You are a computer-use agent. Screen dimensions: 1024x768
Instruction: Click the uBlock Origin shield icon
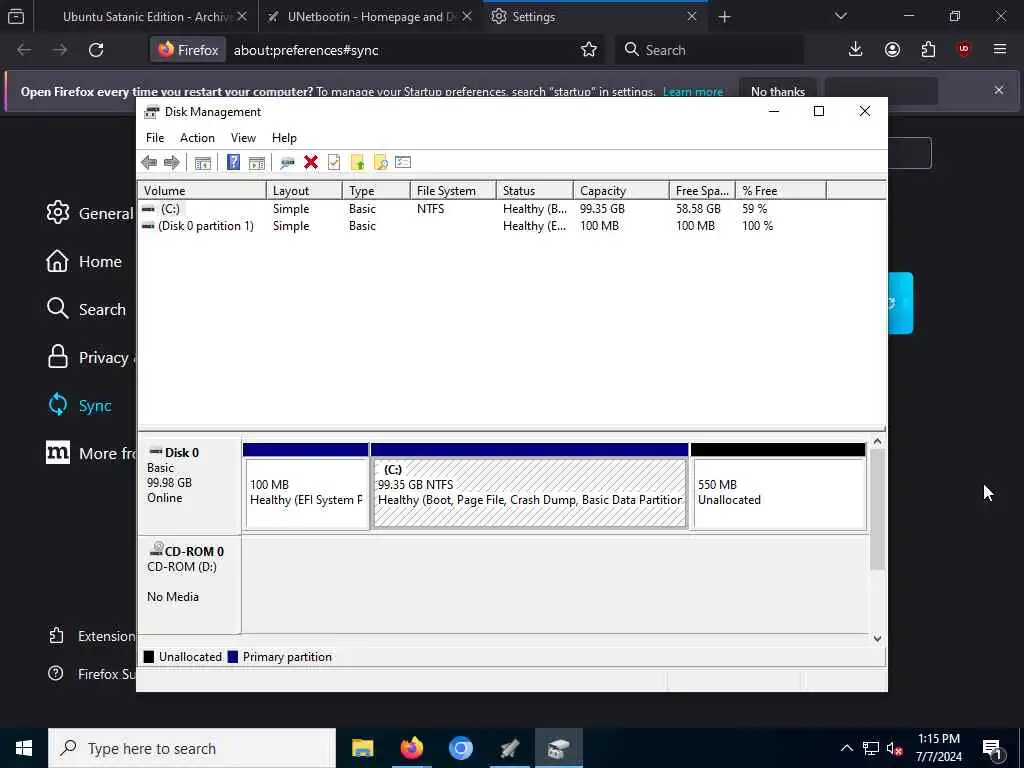[x=964, y=50]
